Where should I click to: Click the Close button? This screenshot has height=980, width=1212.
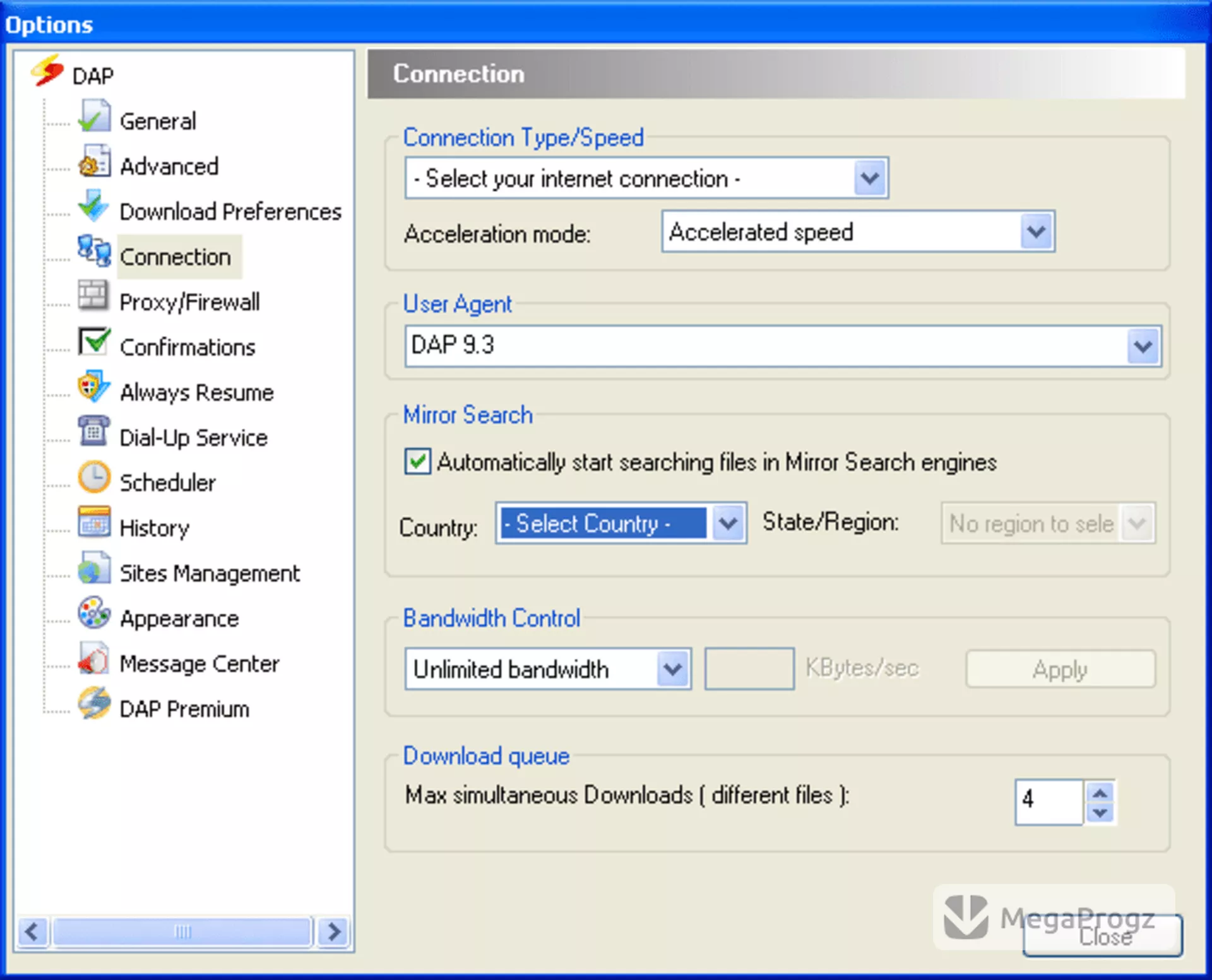tap(1103, 936)
